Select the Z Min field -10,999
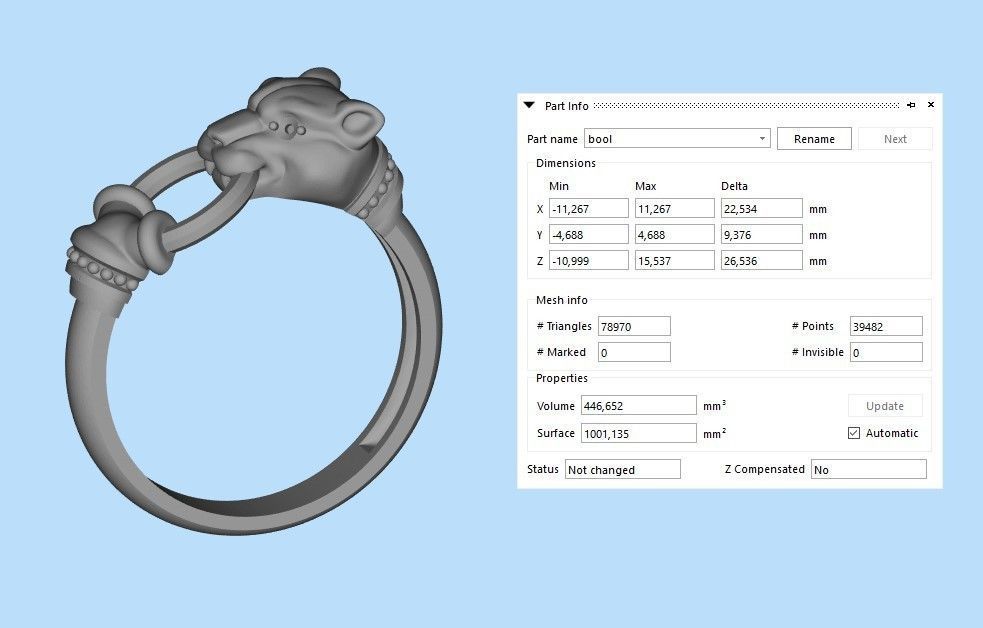The image size is (983, 628). (588, 260)
